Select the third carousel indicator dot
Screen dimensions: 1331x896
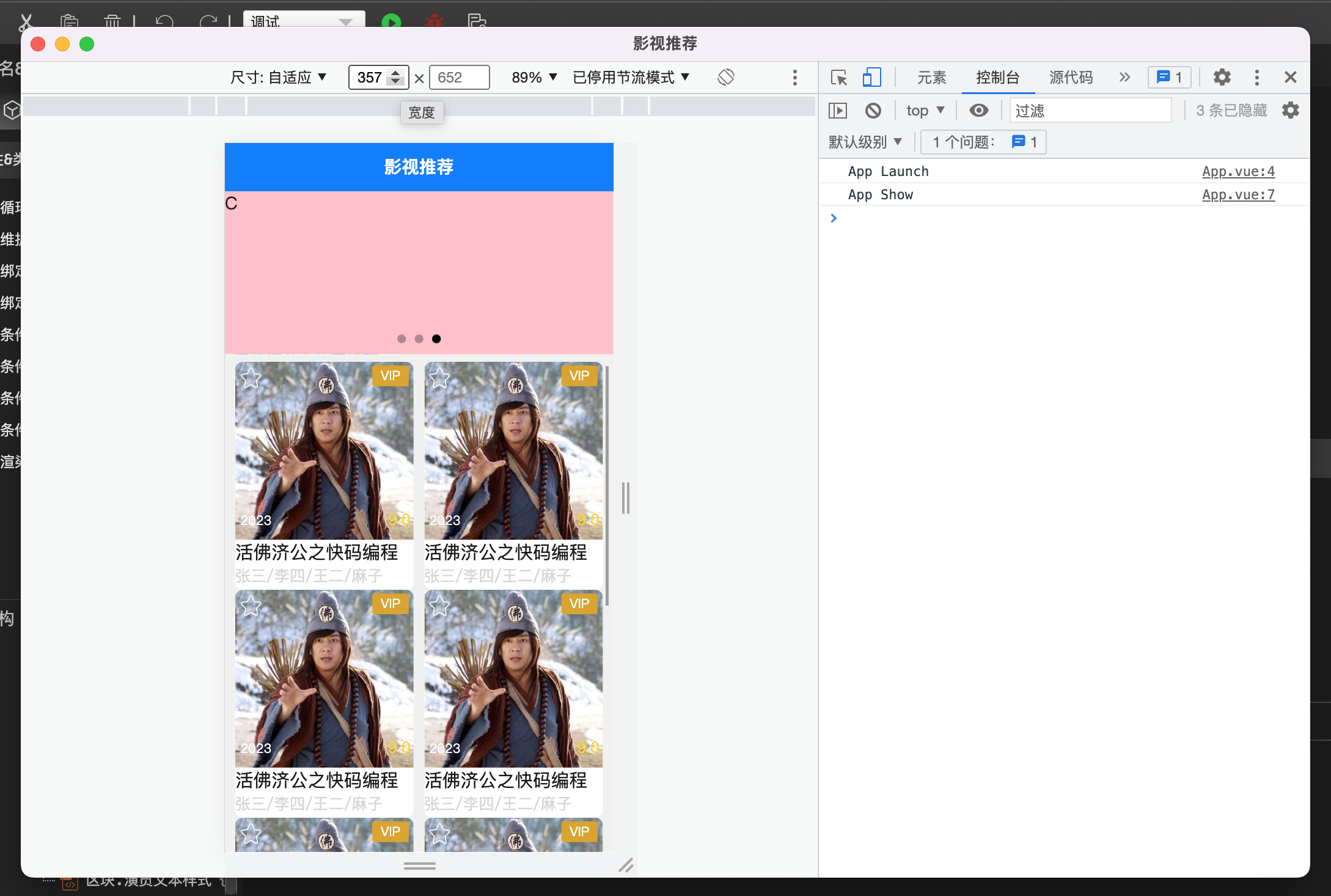[x=436, y=339]
